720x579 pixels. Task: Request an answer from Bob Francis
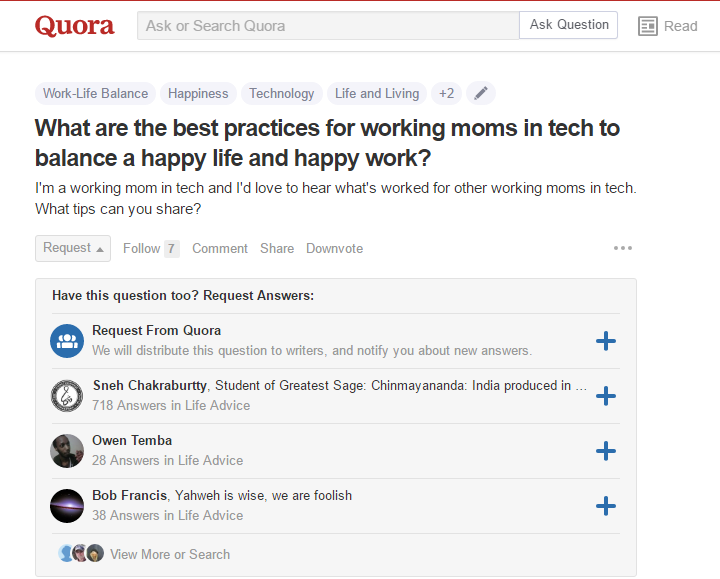(x=606, y=506)
